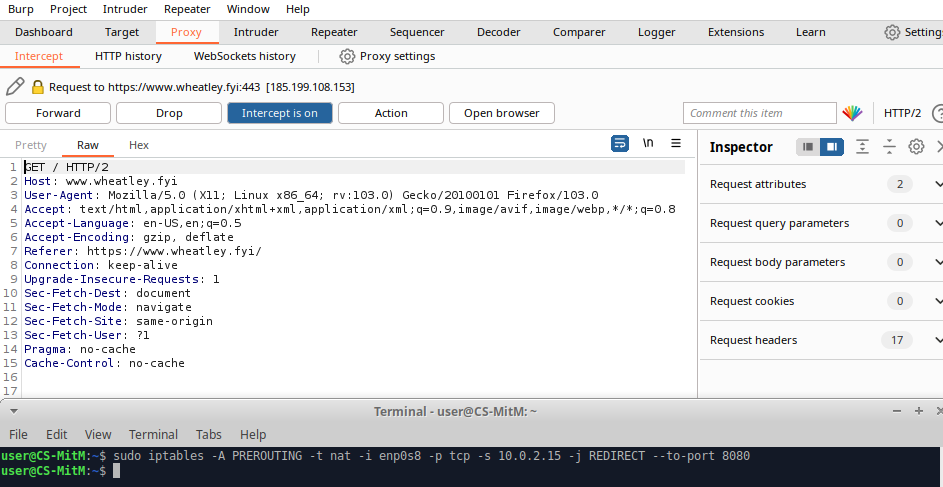Open the WebSockets history tab
The width and height of the screenshot is (943, 487).
click(x=245, y=57)
